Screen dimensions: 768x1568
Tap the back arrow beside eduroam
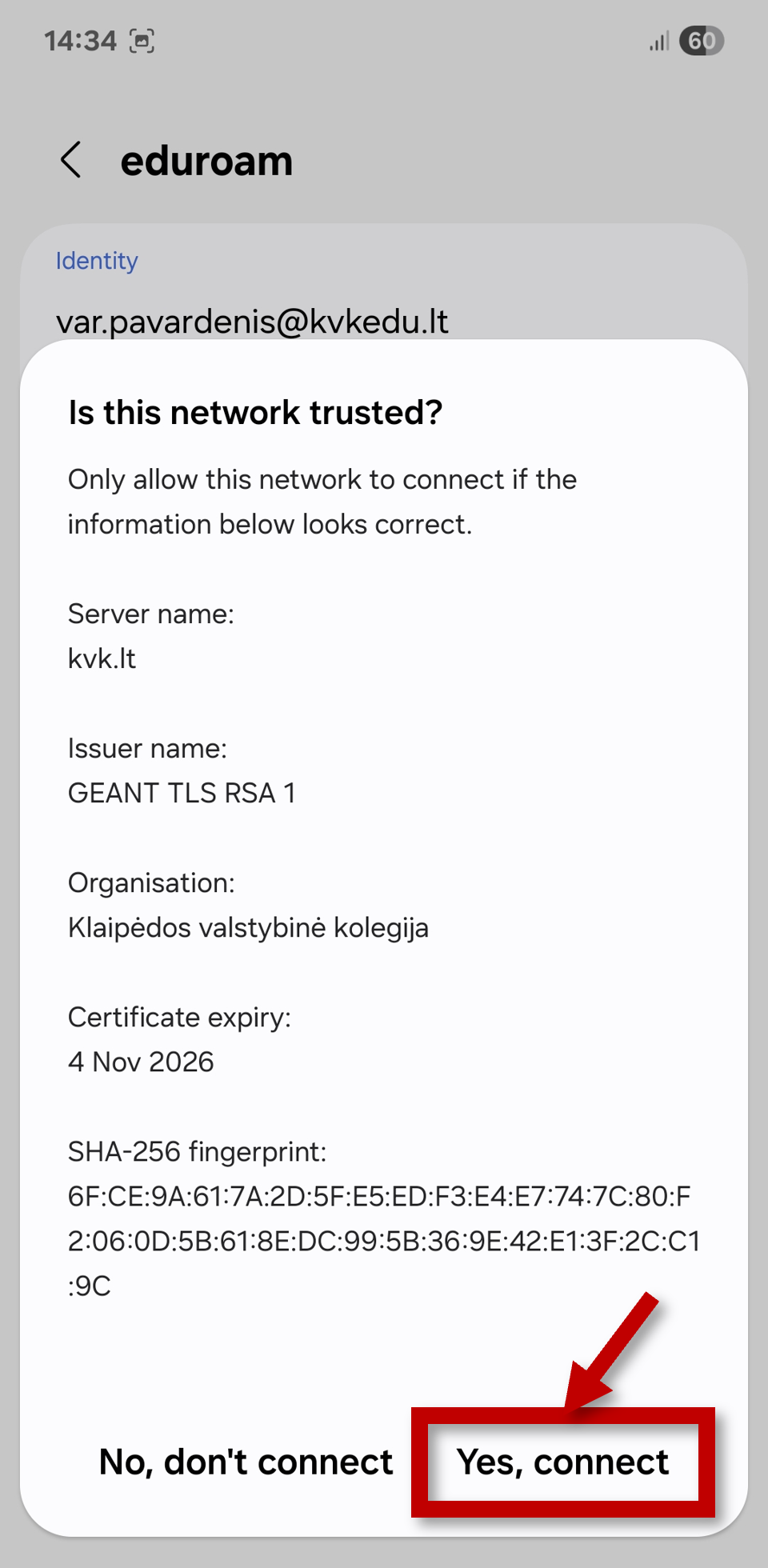(71, 160)
